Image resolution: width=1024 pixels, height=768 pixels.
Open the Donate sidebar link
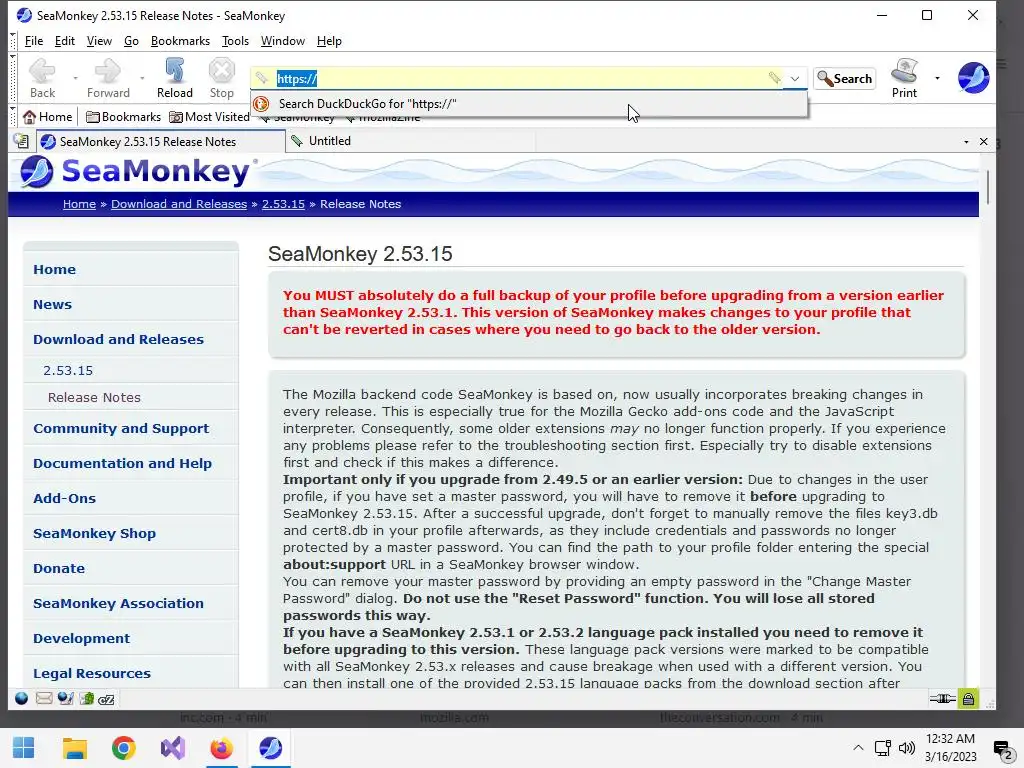[x=59, y=568]
